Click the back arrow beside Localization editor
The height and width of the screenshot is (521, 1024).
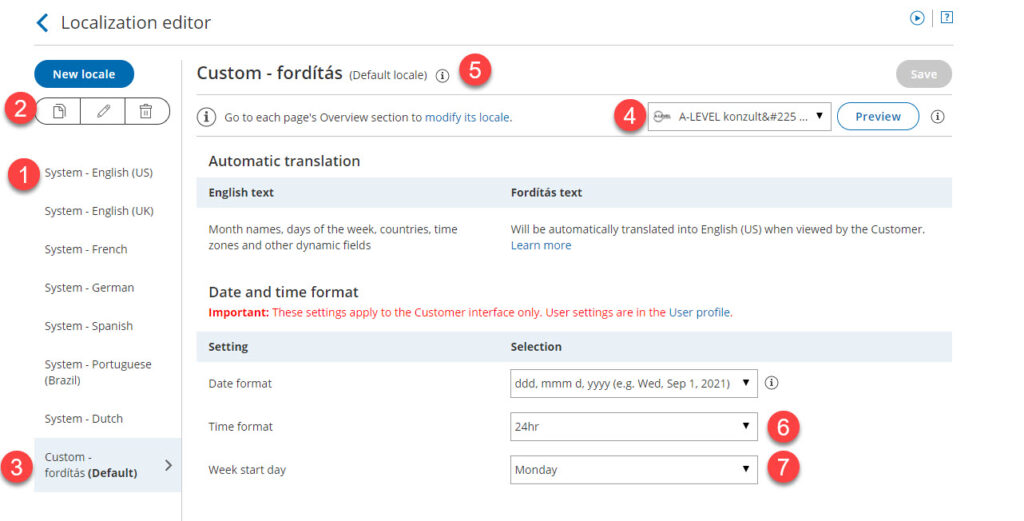tap(42, 22)
